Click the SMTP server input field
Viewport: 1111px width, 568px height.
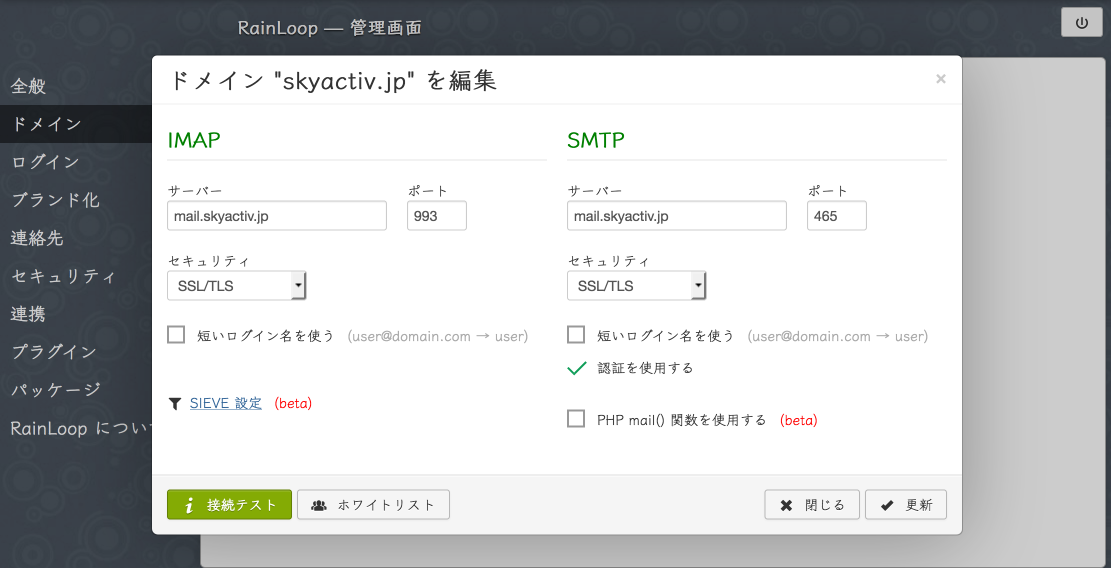[x=677, y=216]
